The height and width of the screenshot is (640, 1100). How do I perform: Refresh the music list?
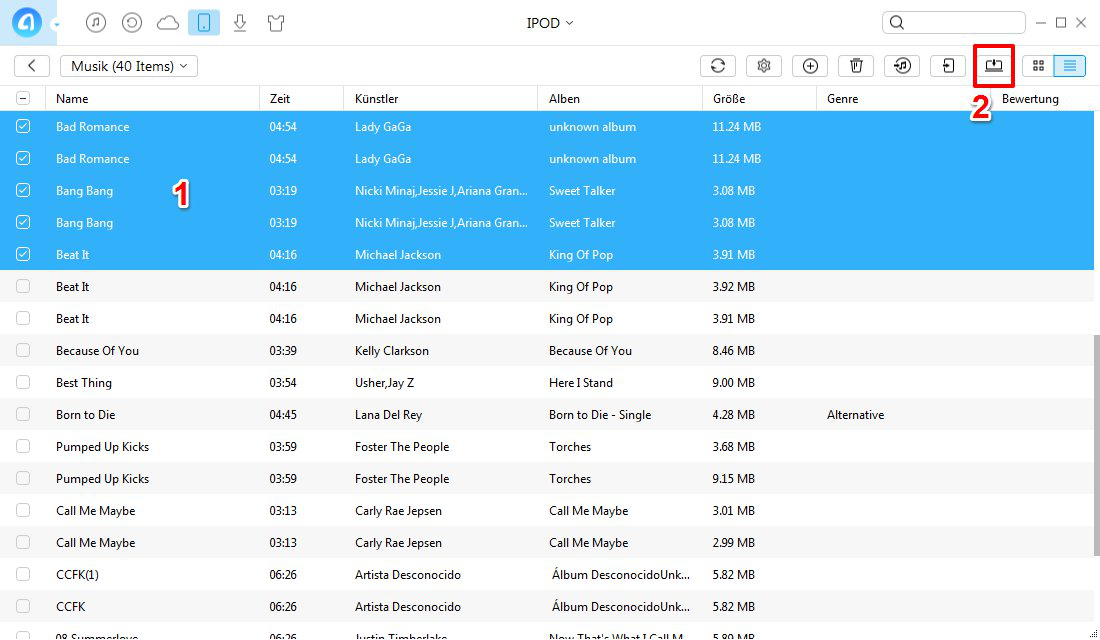pos(718,66)
